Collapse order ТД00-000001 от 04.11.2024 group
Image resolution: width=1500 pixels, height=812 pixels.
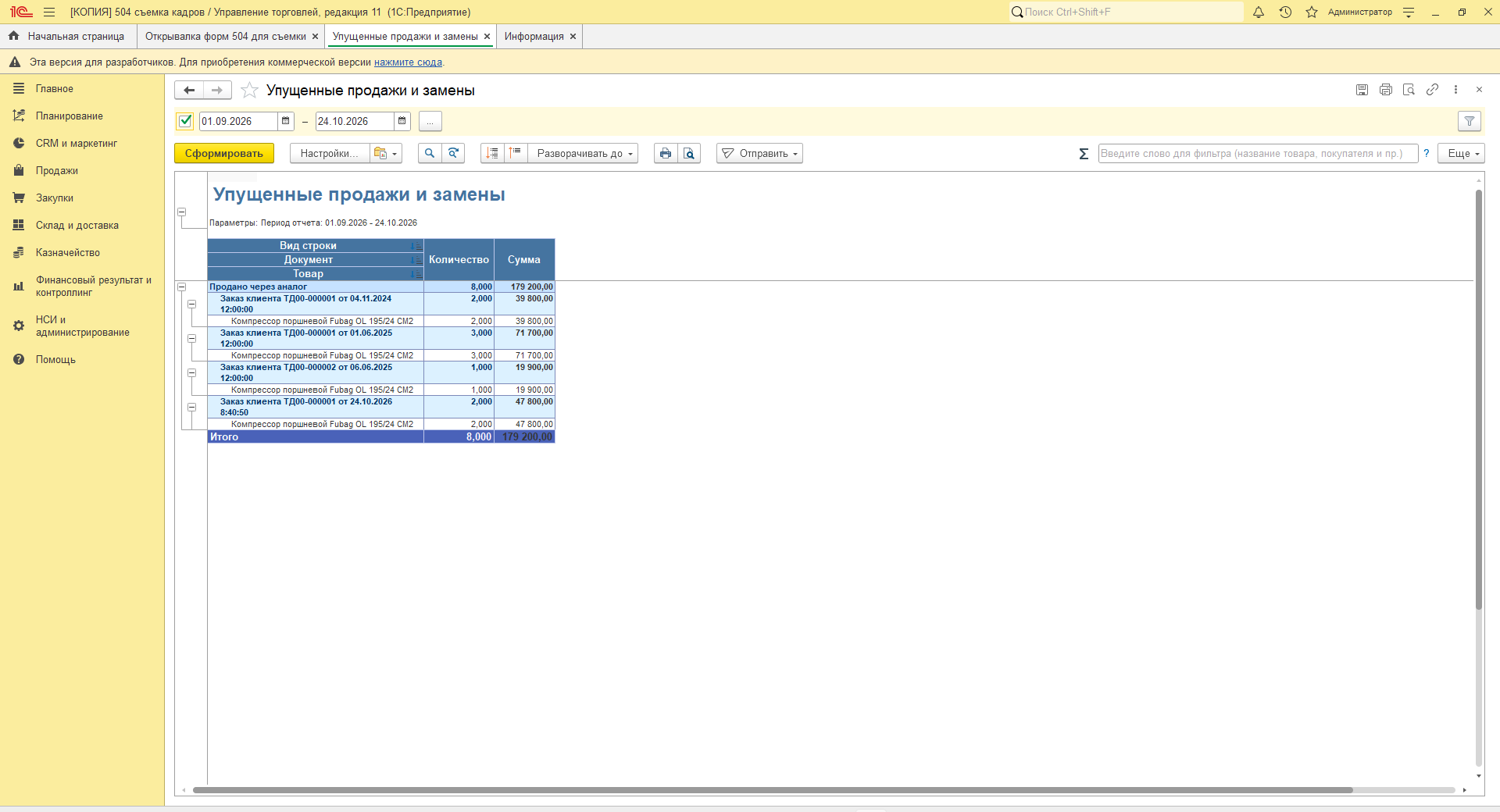click(191, 304)
